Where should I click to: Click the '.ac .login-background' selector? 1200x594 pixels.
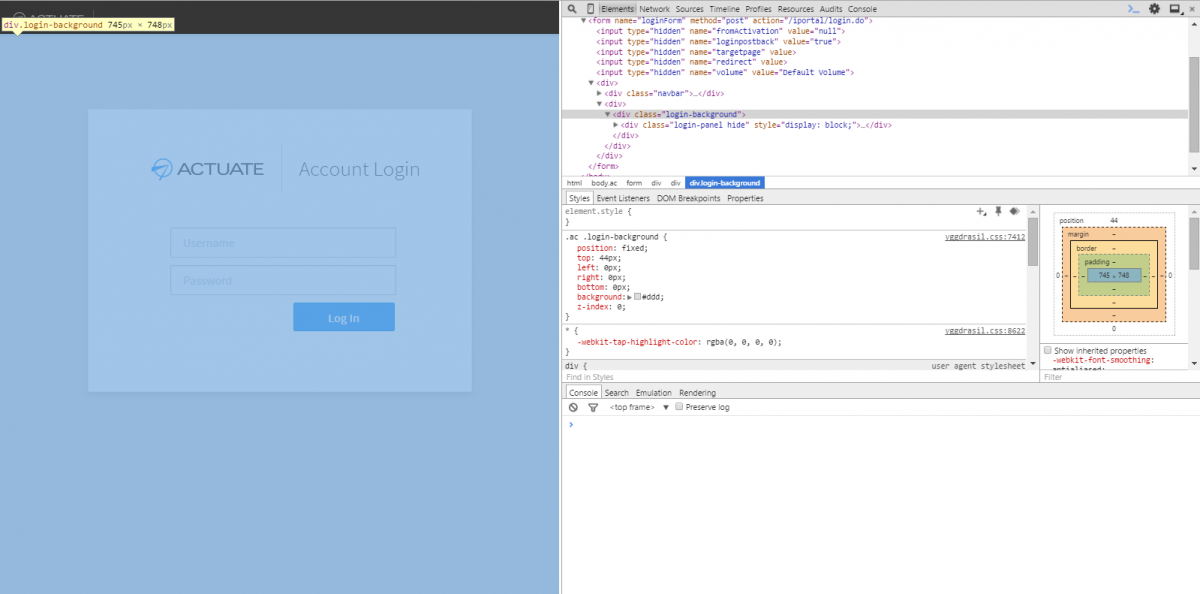click(x=613, y=237)
